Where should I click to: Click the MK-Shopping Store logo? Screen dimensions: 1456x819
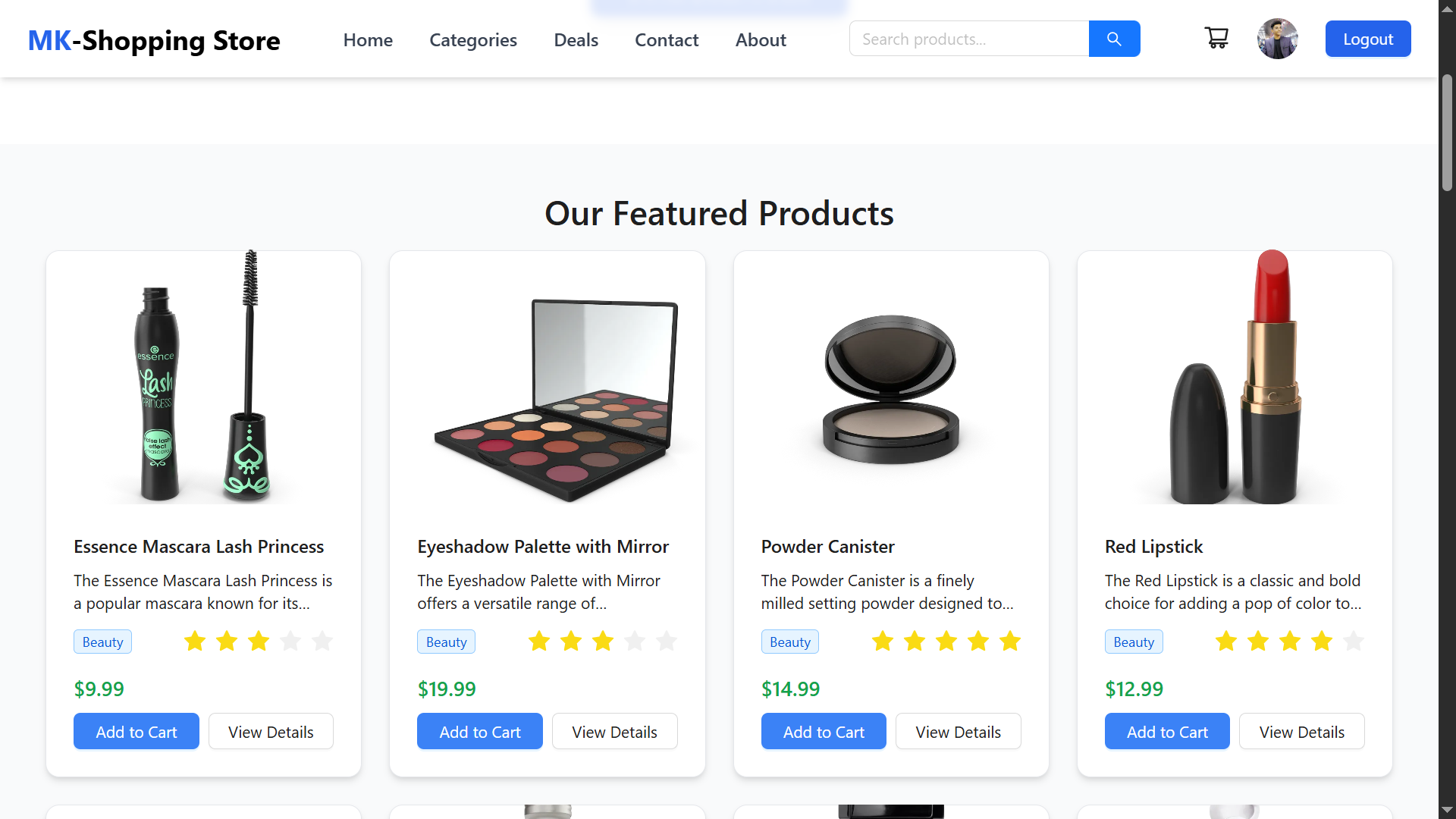tap(154, 40)
